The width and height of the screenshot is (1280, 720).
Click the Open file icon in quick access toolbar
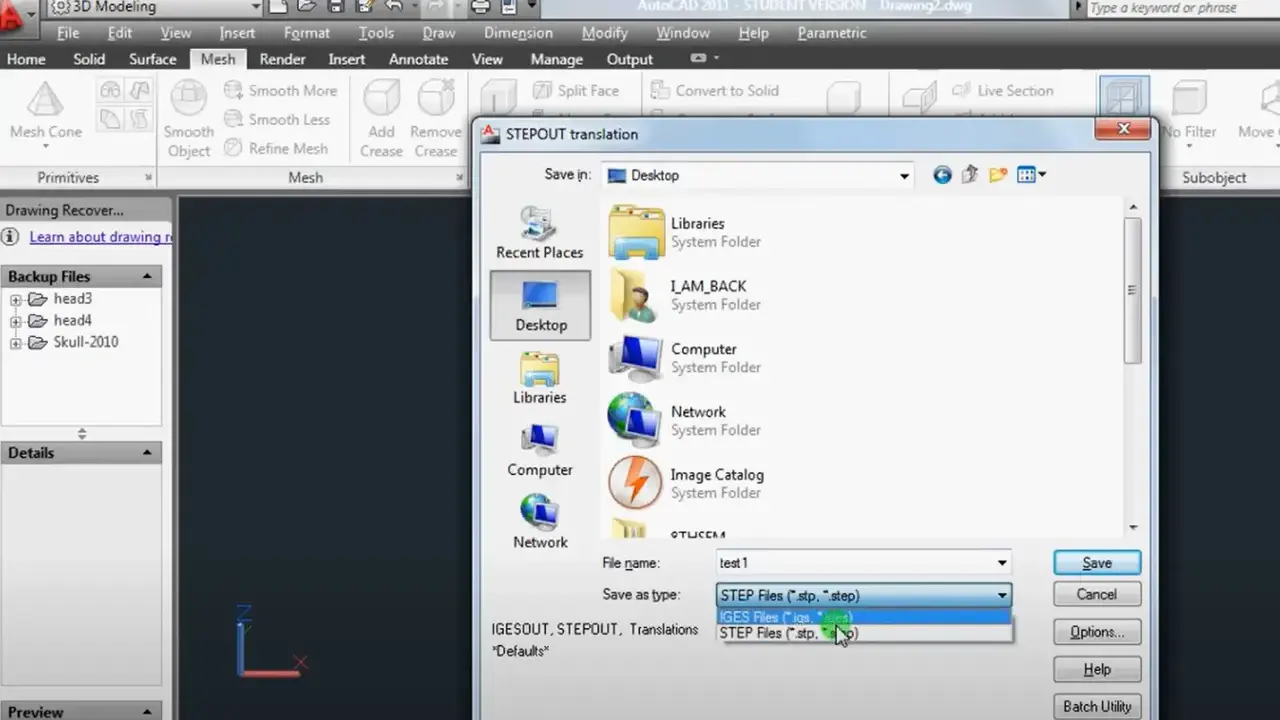tap(308, 7)
